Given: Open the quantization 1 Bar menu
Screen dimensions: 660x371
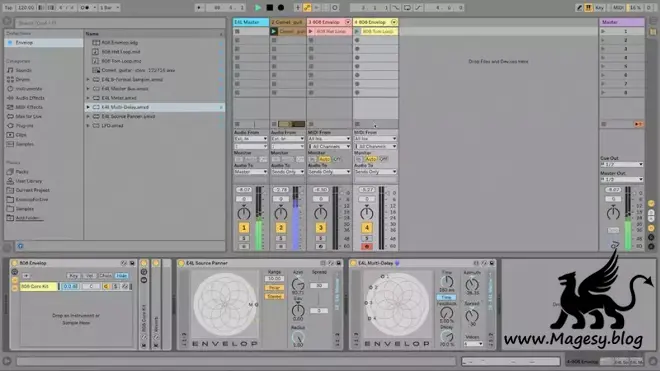Looking at the screenshot, I should click(x=109, y=8).
